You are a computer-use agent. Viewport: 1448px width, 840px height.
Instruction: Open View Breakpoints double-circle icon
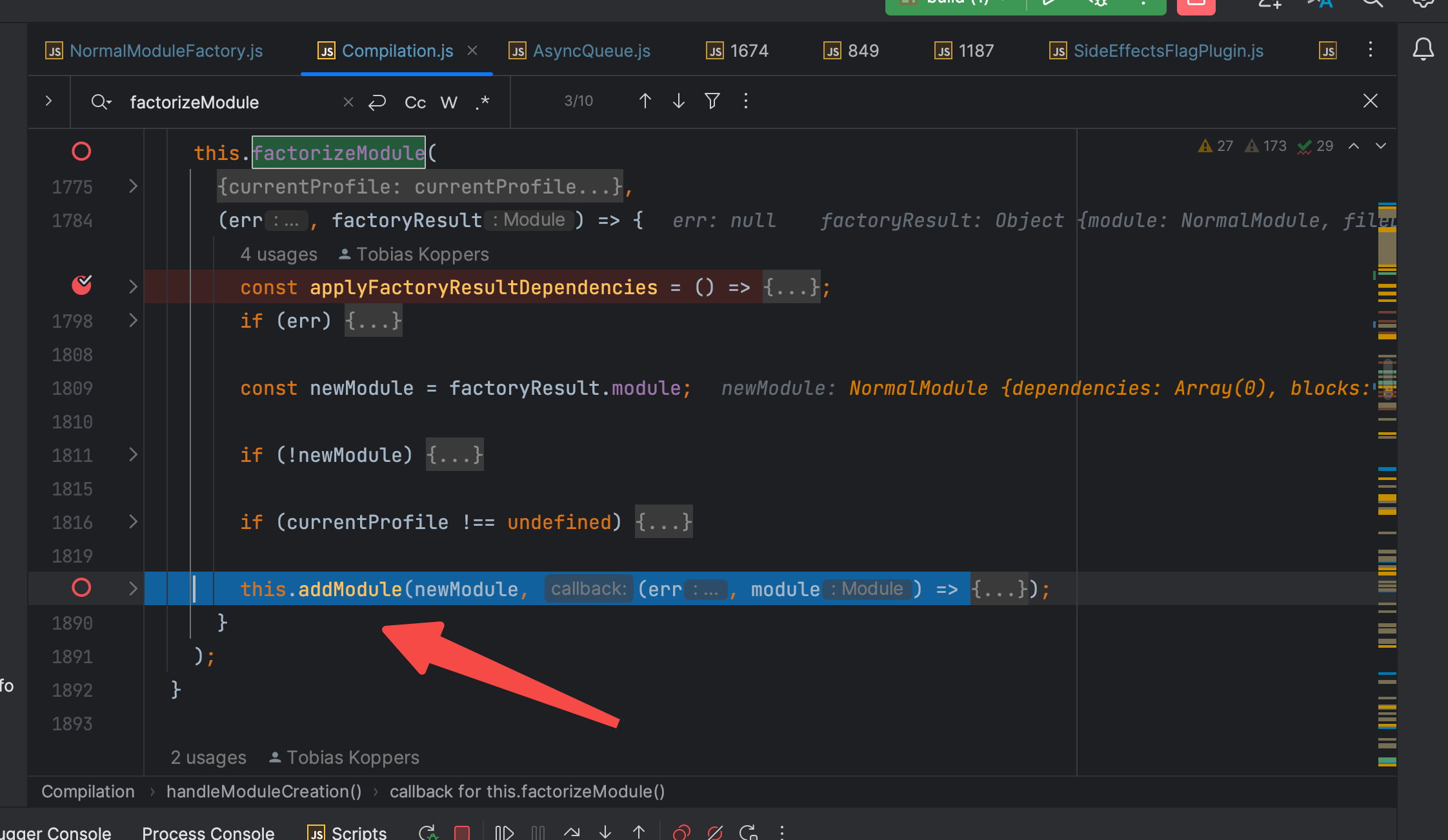pos(681,832)
